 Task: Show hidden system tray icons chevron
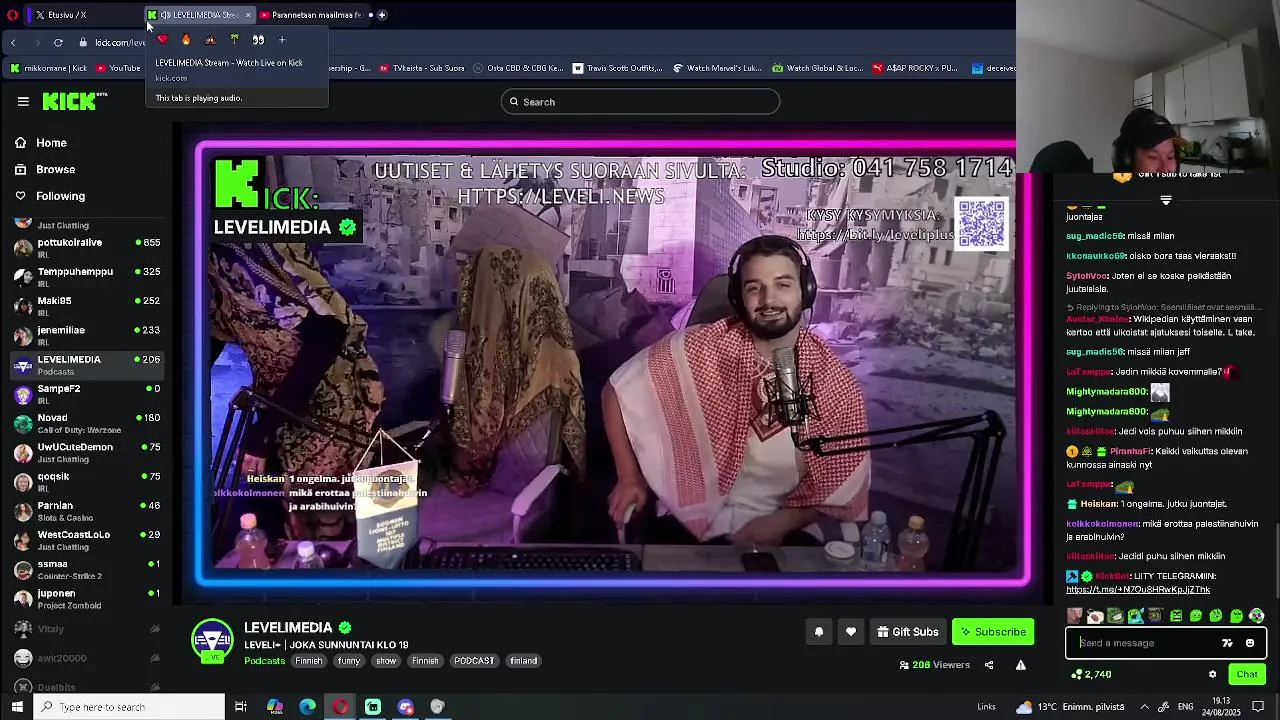point(1145,707)
